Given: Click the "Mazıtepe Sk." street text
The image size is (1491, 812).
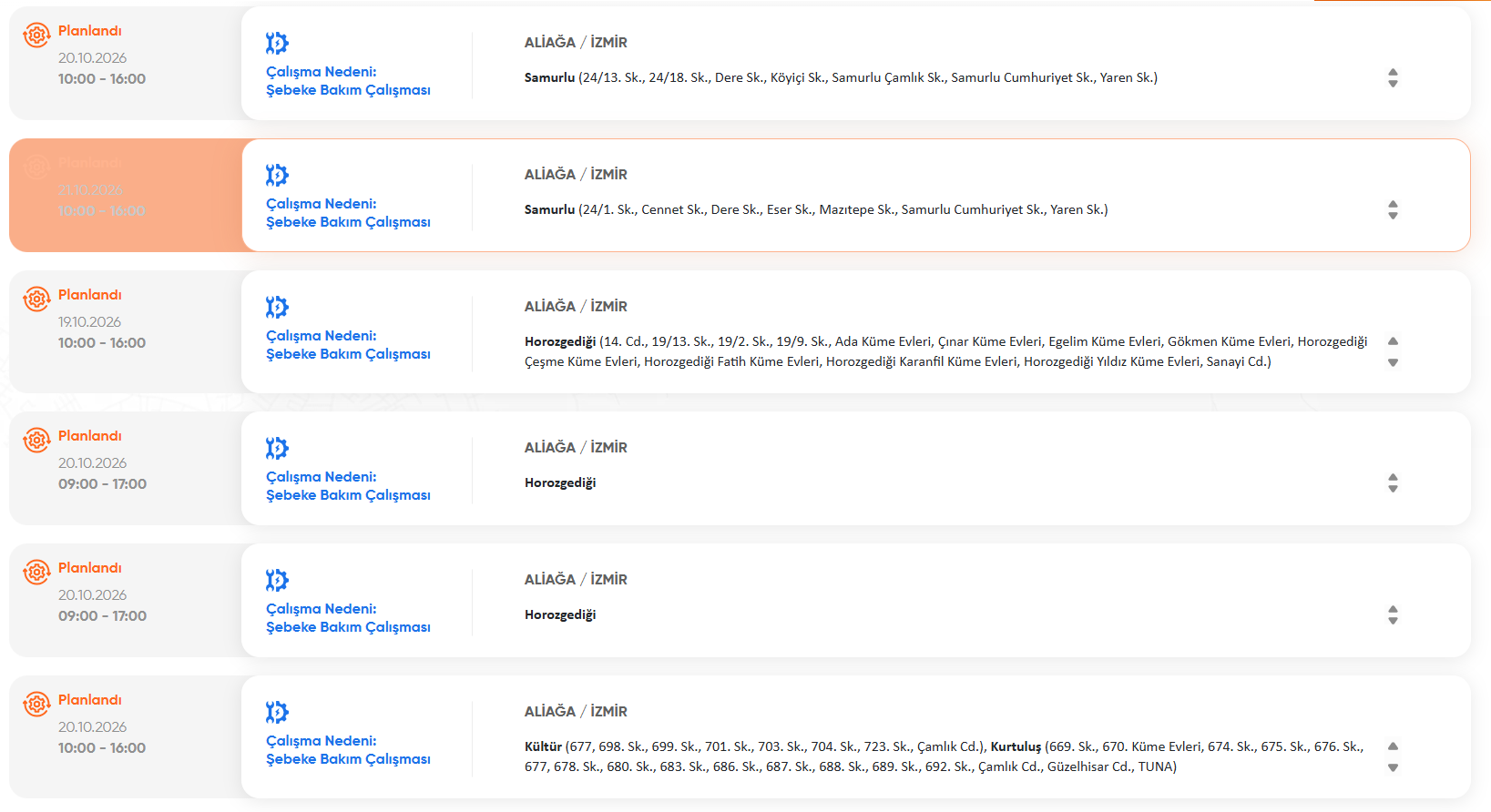Looking at the screenshot, I should coord(857,210).
